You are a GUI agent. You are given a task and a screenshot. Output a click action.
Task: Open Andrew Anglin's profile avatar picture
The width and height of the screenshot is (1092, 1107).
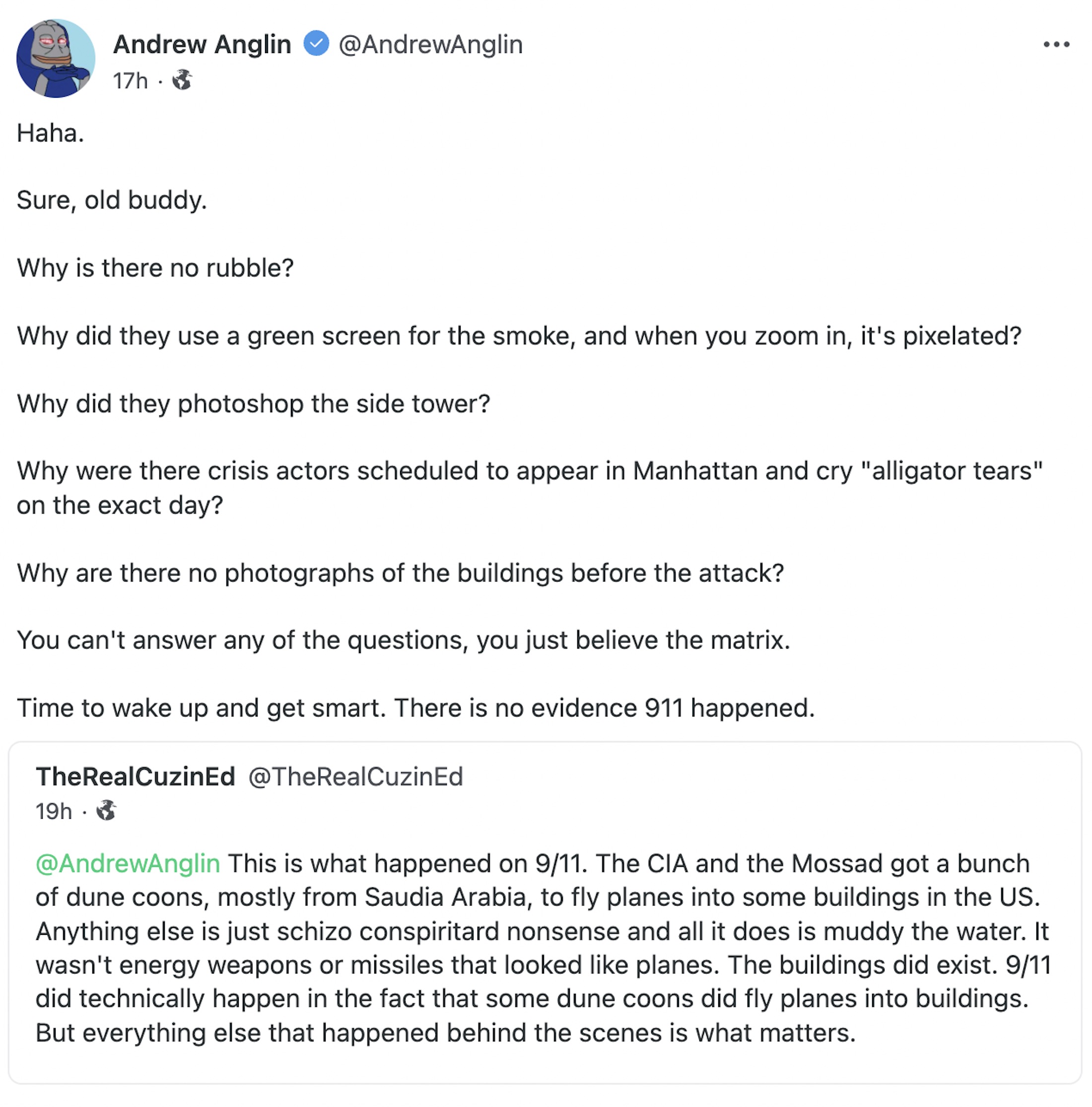tap(56, 59)
